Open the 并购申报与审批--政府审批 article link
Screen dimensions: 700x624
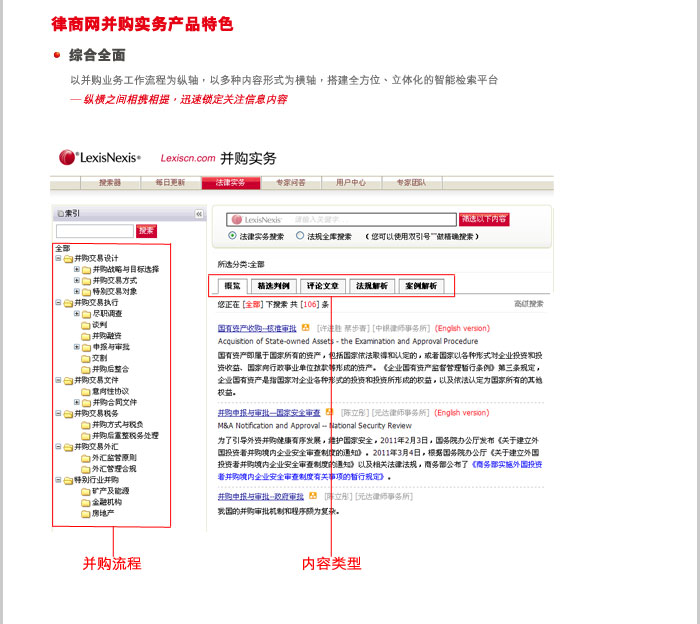click(261, 497)
